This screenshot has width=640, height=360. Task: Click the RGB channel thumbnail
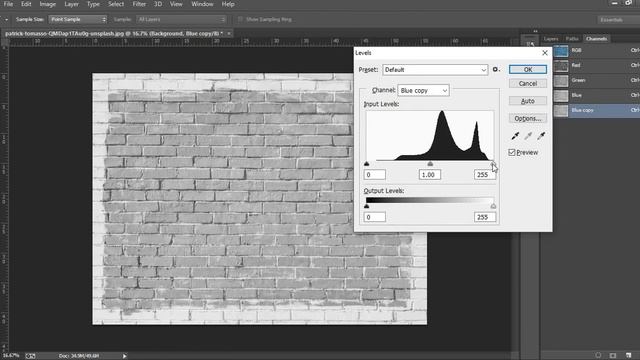pos(561,51)
